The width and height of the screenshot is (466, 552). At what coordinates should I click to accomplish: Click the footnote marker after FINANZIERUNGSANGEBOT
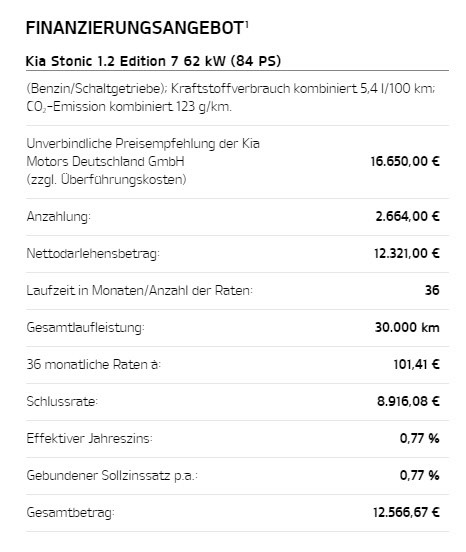[x=247, y=24]
